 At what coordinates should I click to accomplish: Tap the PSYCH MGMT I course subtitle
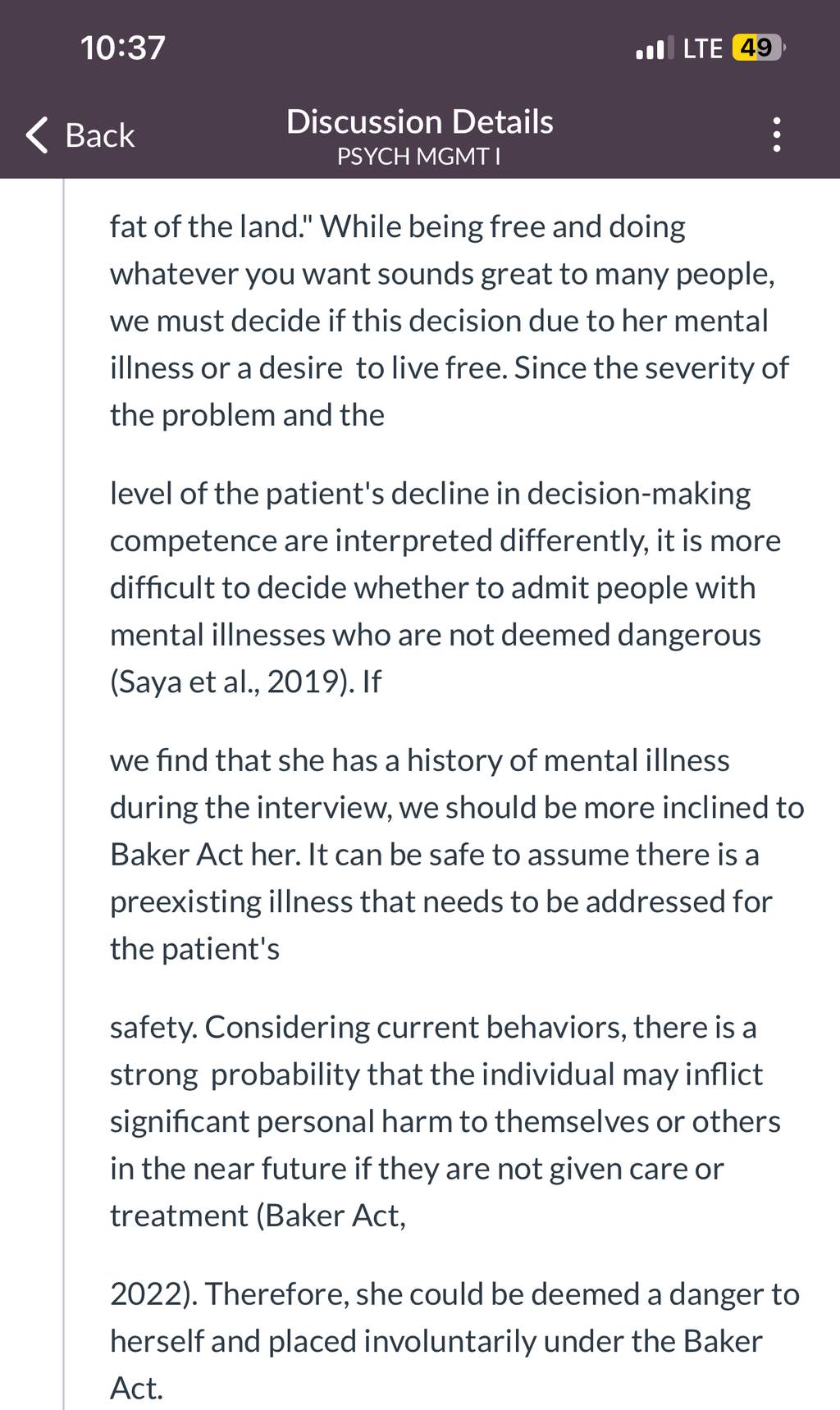418,156
